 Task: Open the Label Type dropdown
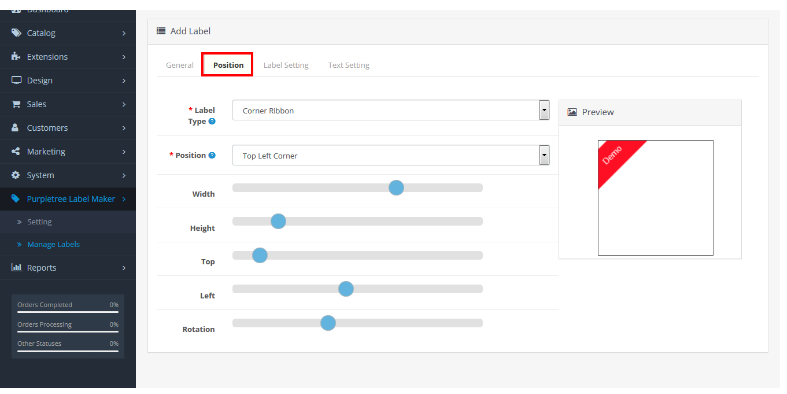point(390,110)
